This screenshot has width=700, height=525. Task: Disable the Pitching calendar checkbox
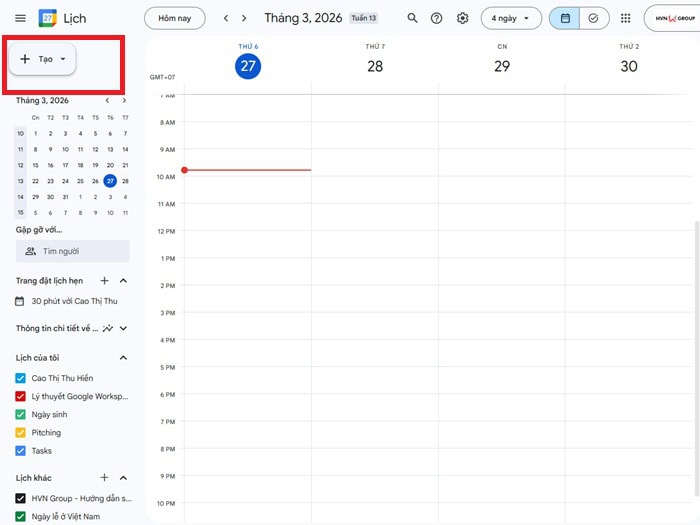point(20,433)
